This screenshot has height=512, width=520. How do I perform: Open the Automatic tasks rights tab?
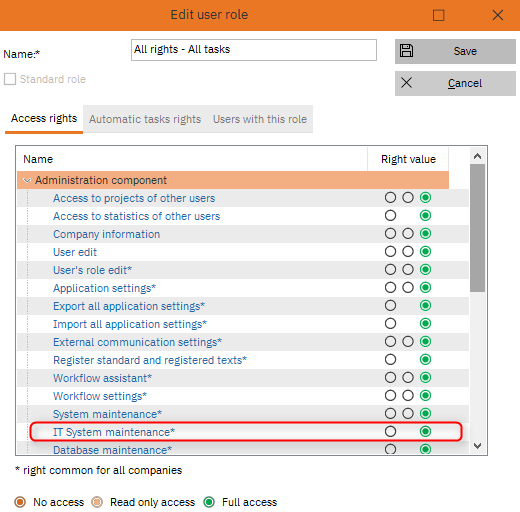[145, 119]
